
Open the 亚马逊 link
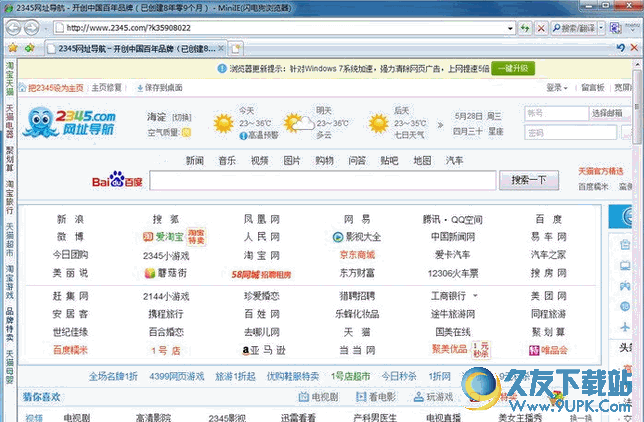coord(264,350)
